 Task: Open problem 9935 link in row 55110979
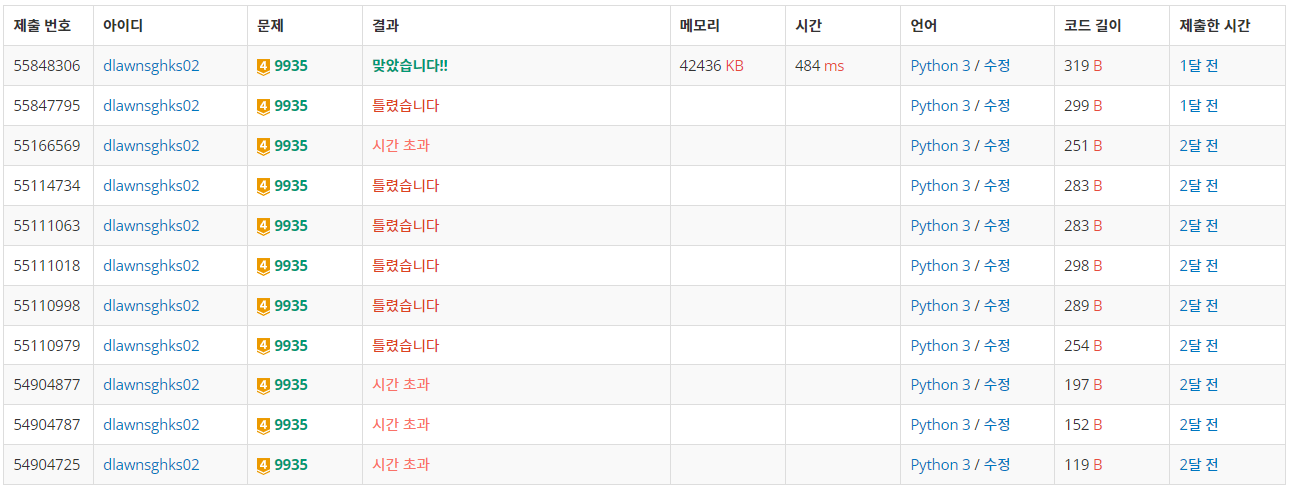click(x=291, y=346)
